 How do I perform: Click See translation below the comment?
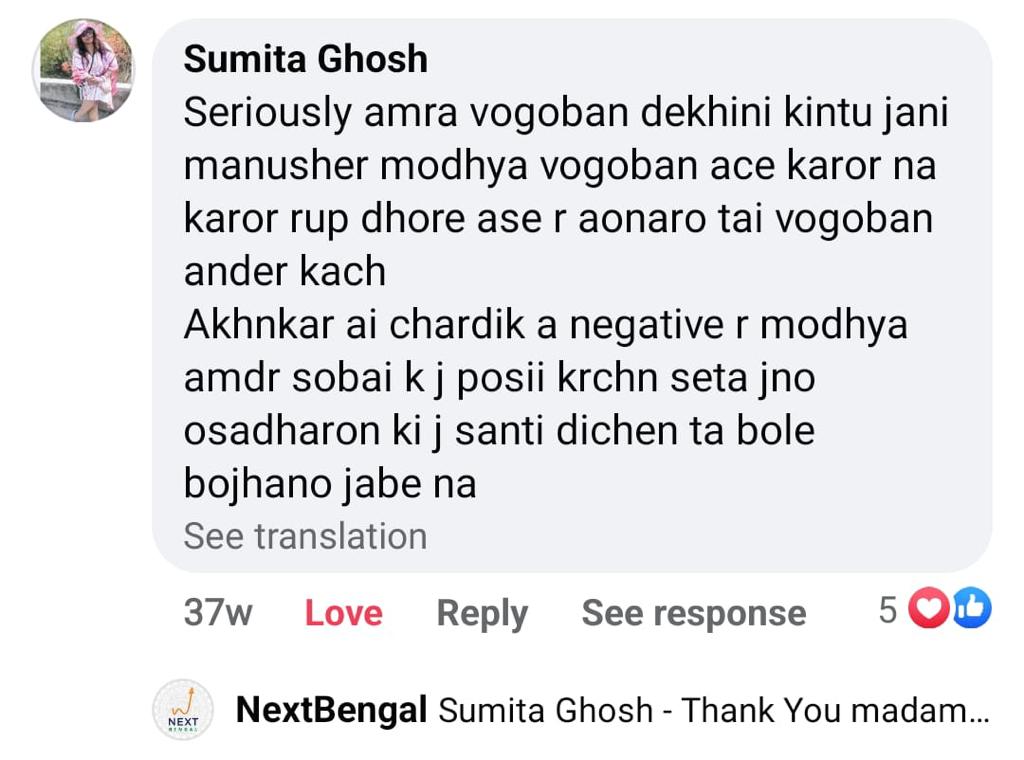coord(305,536)
